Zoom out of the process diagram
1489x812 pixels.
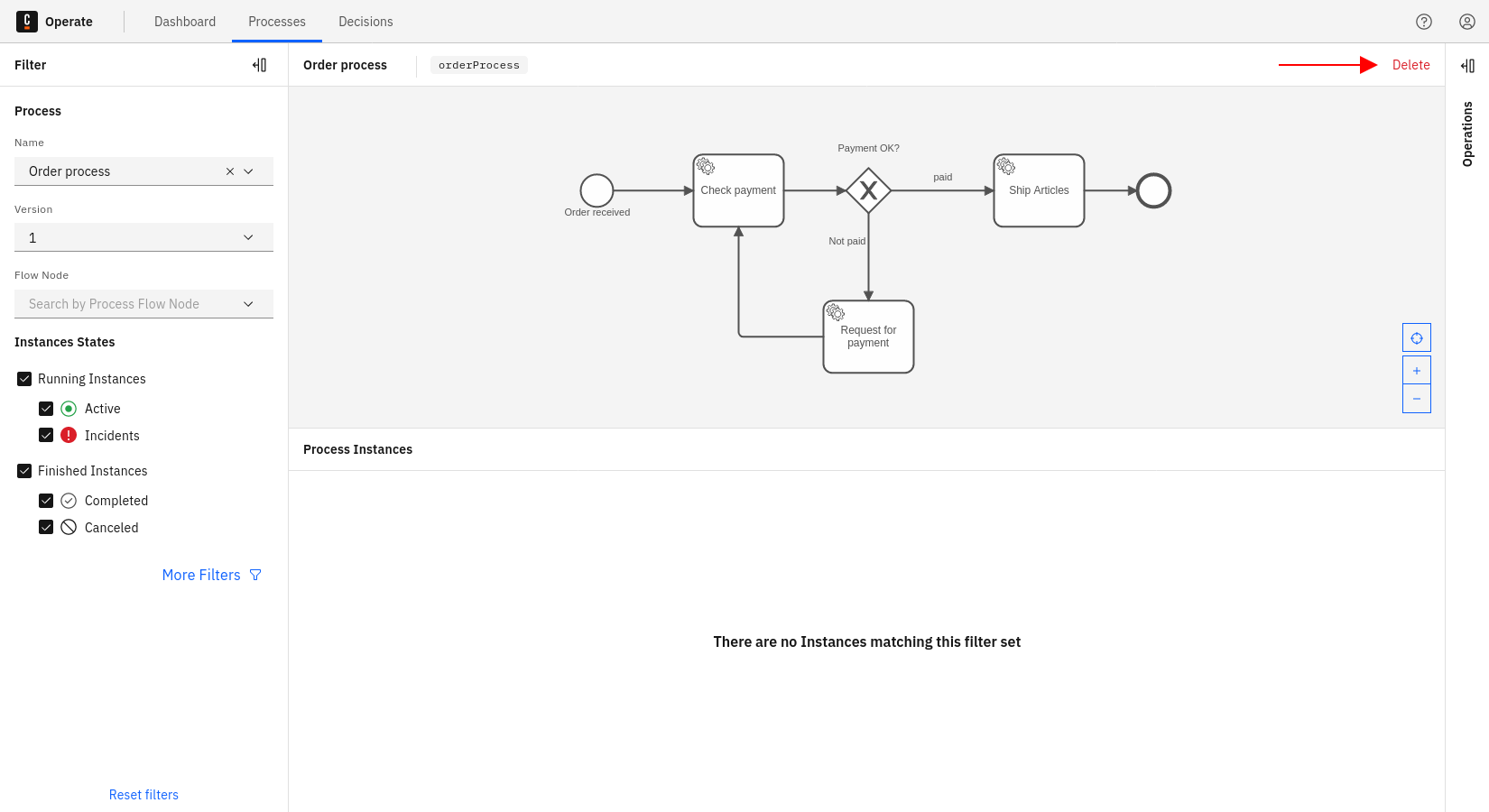click(1417, 399)
